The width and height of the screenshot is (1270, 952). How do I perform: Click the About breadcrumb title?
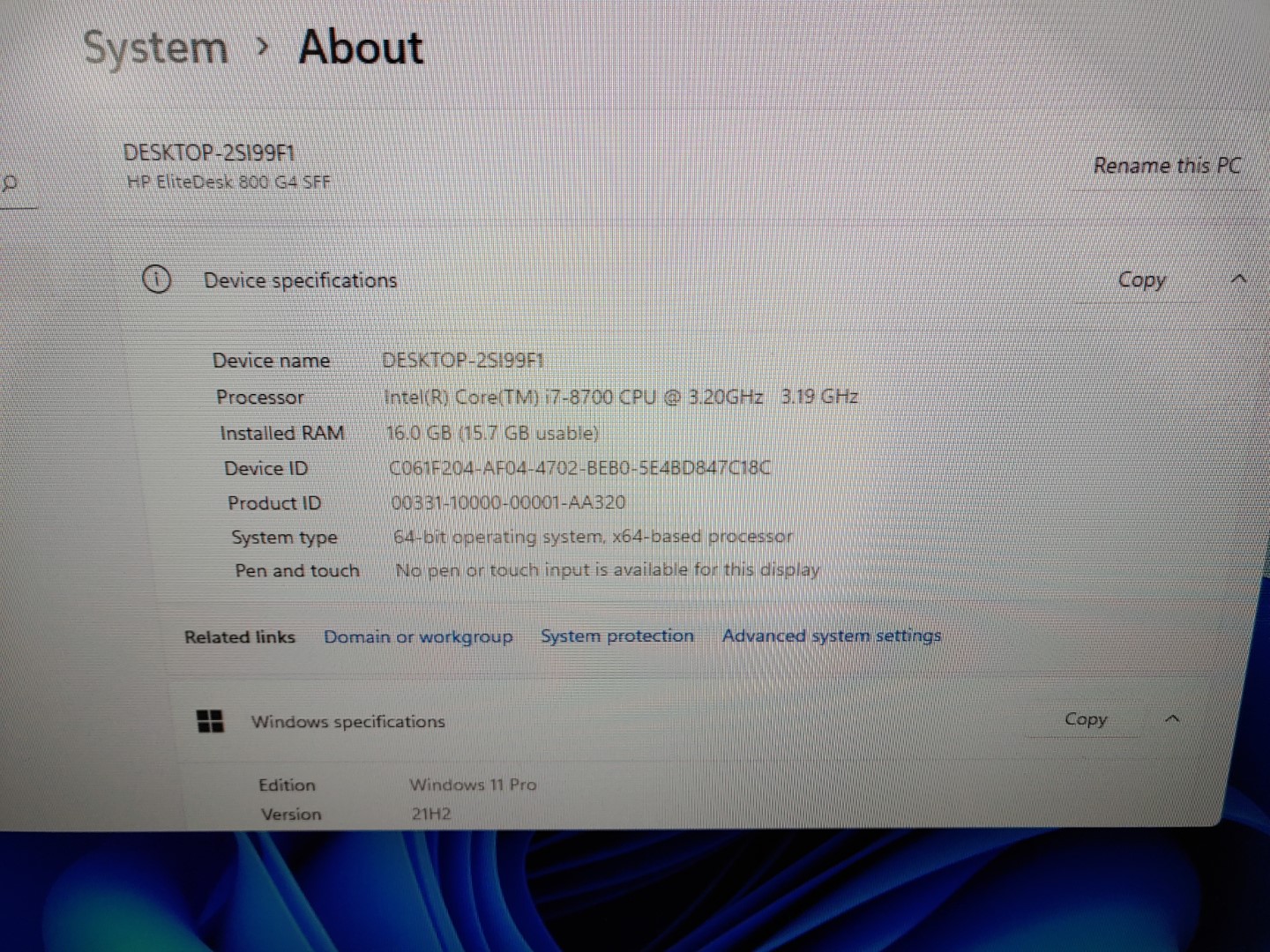click(361, 48)
